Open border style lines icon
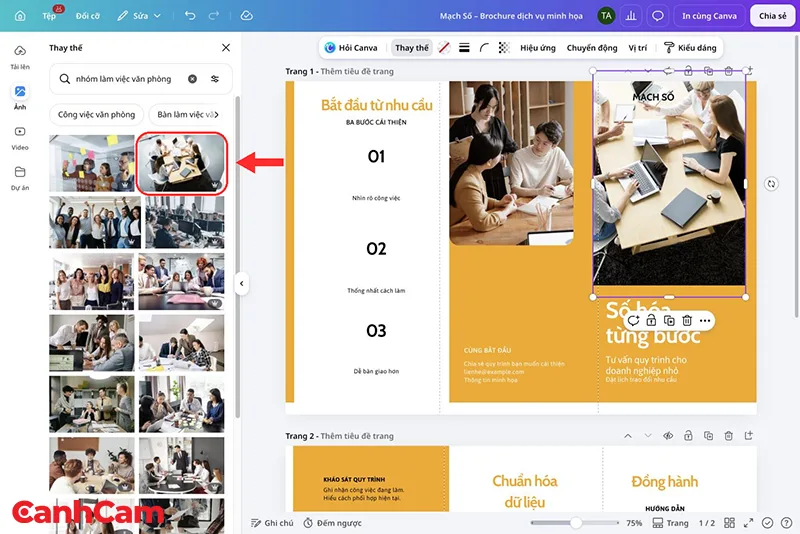The width and height of the screenshot is (800, 534). point(464,47)
